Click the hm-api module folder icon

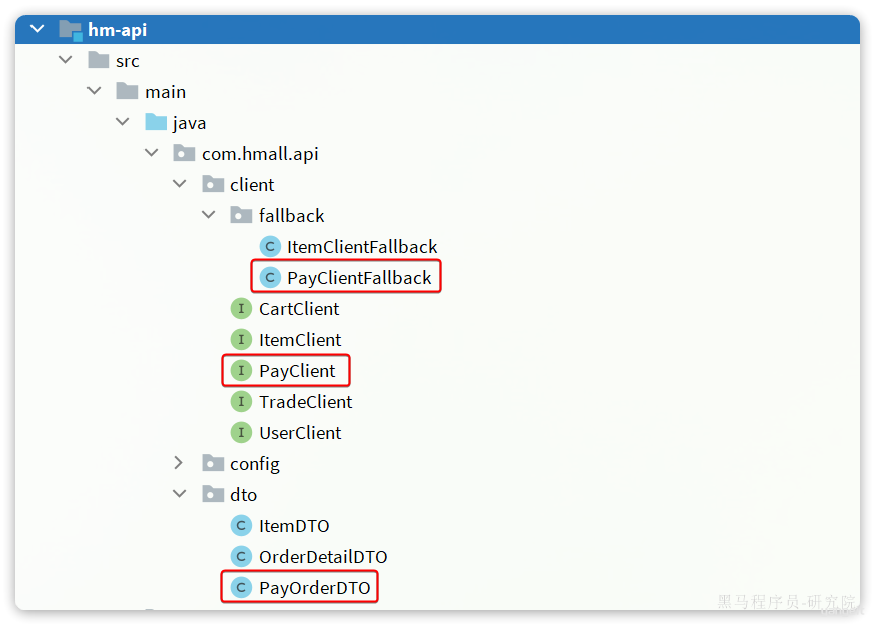coord(71,30)
